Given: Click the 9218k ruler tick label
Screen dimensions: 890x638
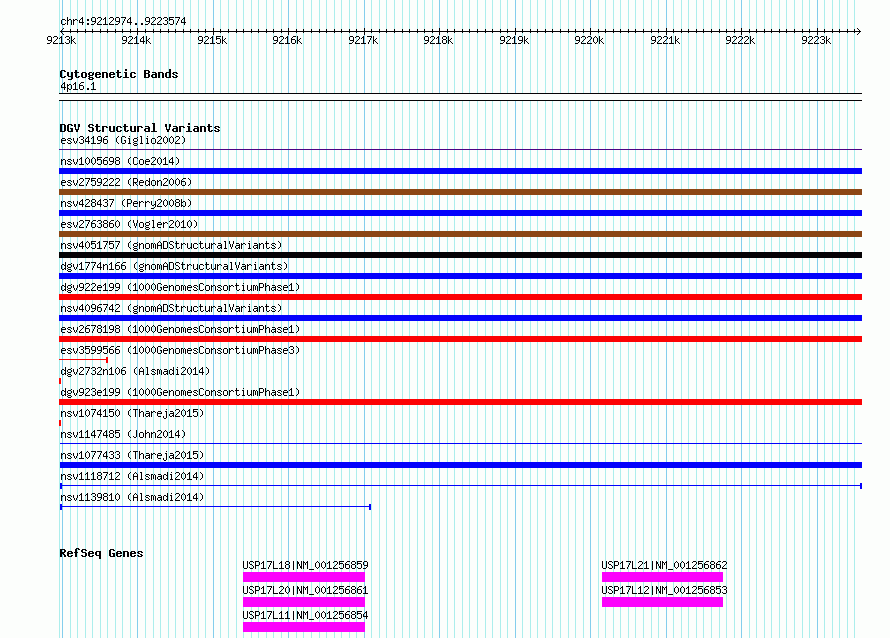Looking at the screenshot, I should pos(438,40).
